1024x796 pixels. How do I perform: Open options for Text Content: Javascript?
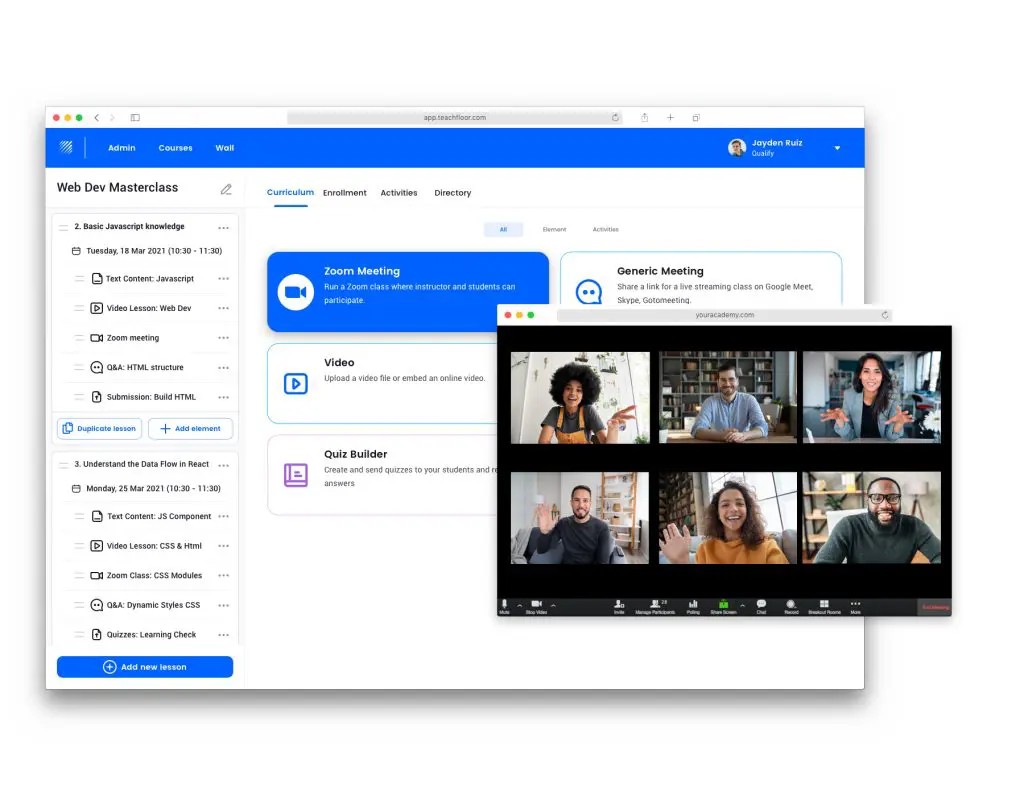coord(223,279)
